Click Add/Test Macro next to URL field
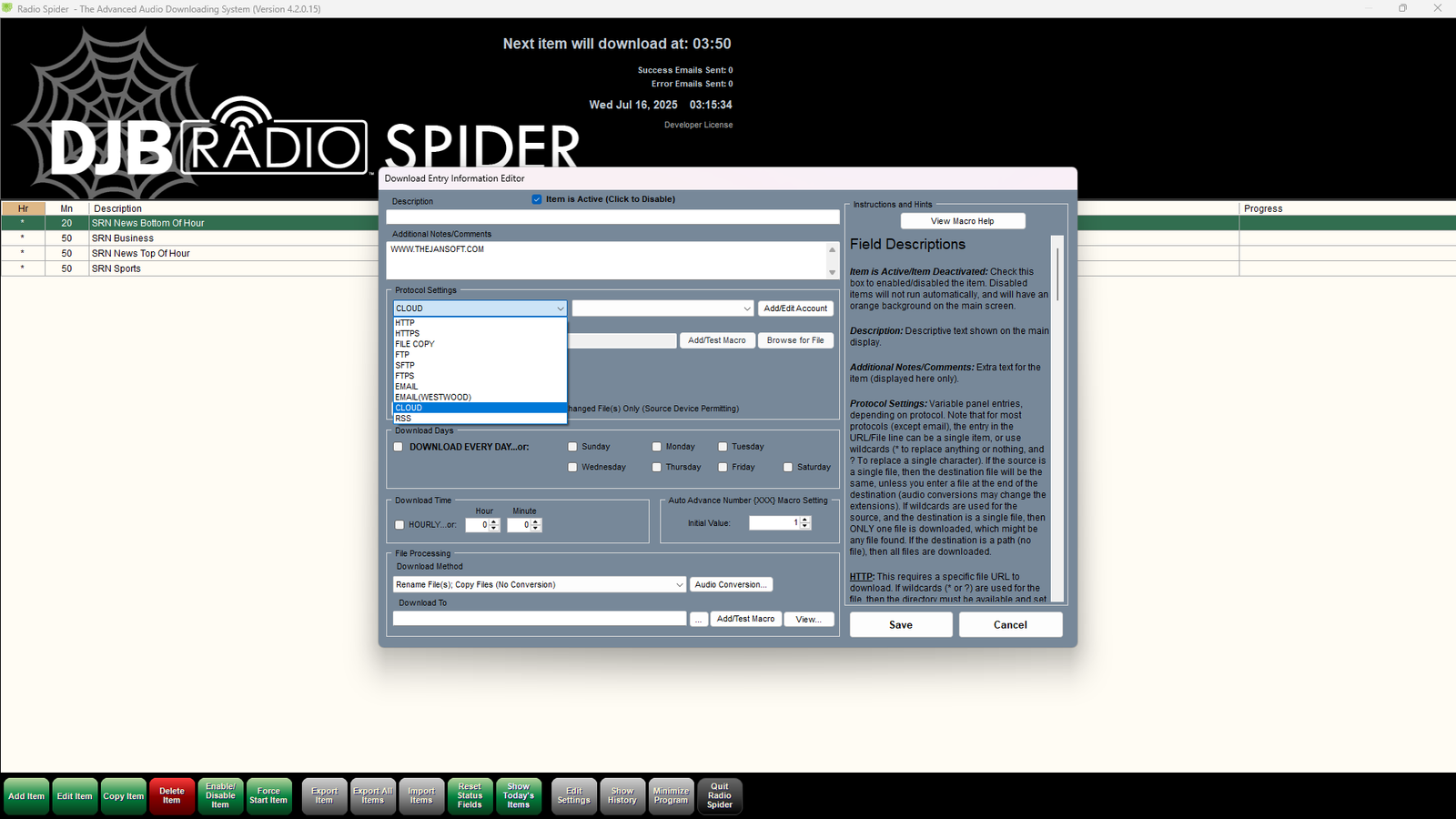The height and width of the screenshot is (819, 1456). (x=717, y=340)
